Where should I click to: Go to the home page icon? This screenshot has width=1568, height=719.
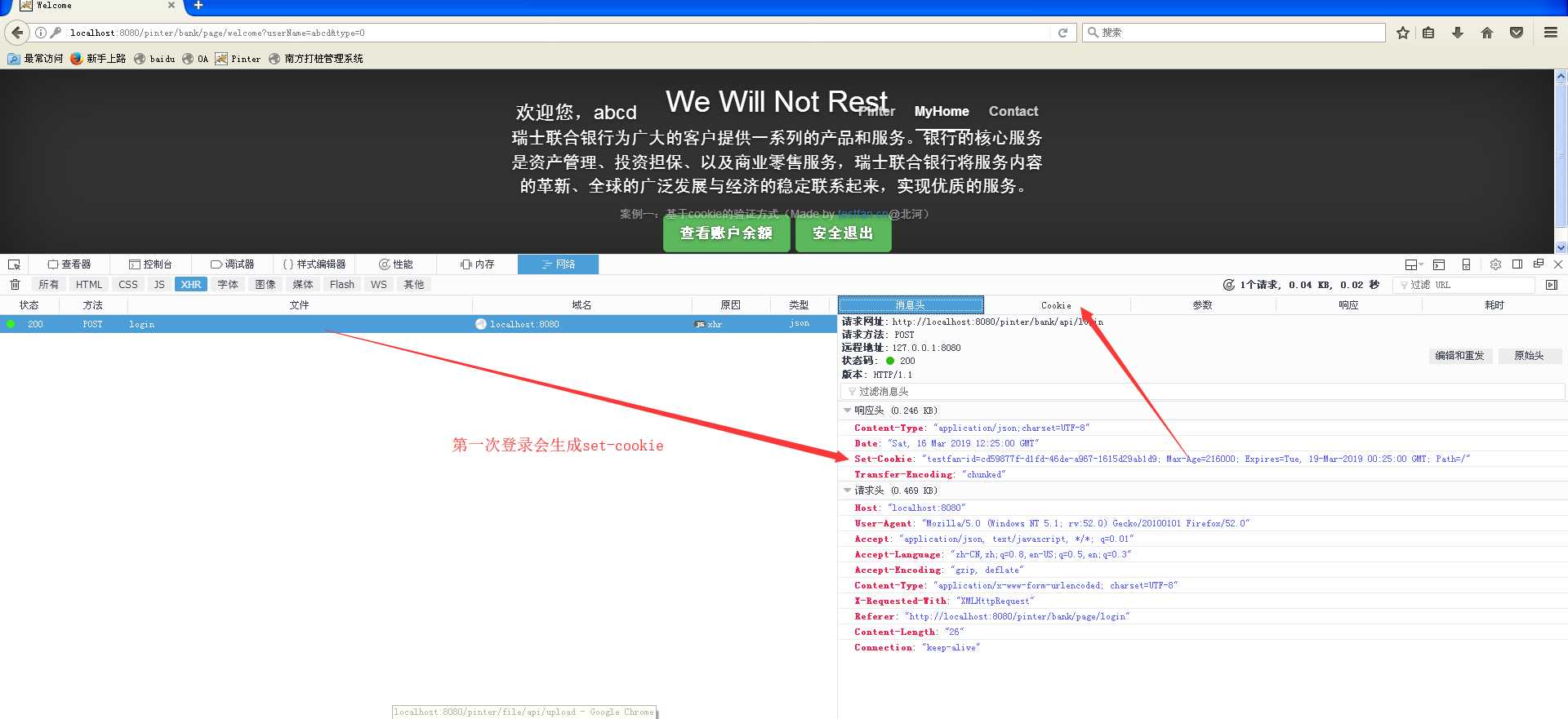(x=1486, y=33)
